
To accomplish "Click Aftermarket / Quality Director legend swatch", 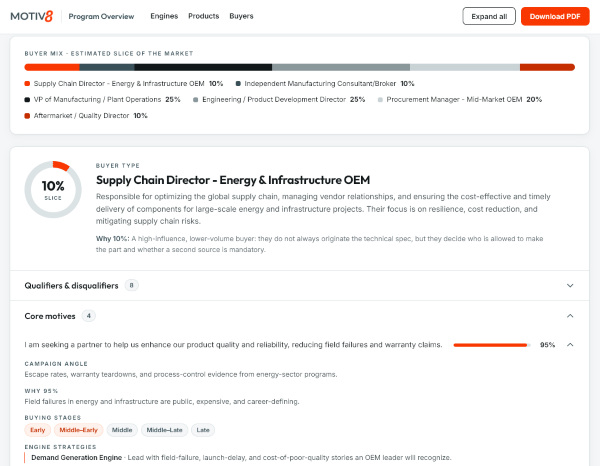I will (x=27, y=116).
